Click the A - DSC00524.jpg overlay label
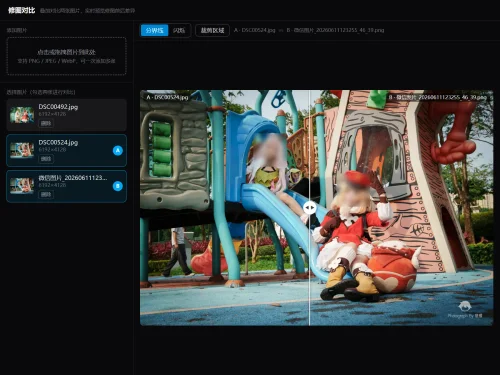500x375 pixels. (167, 97)
